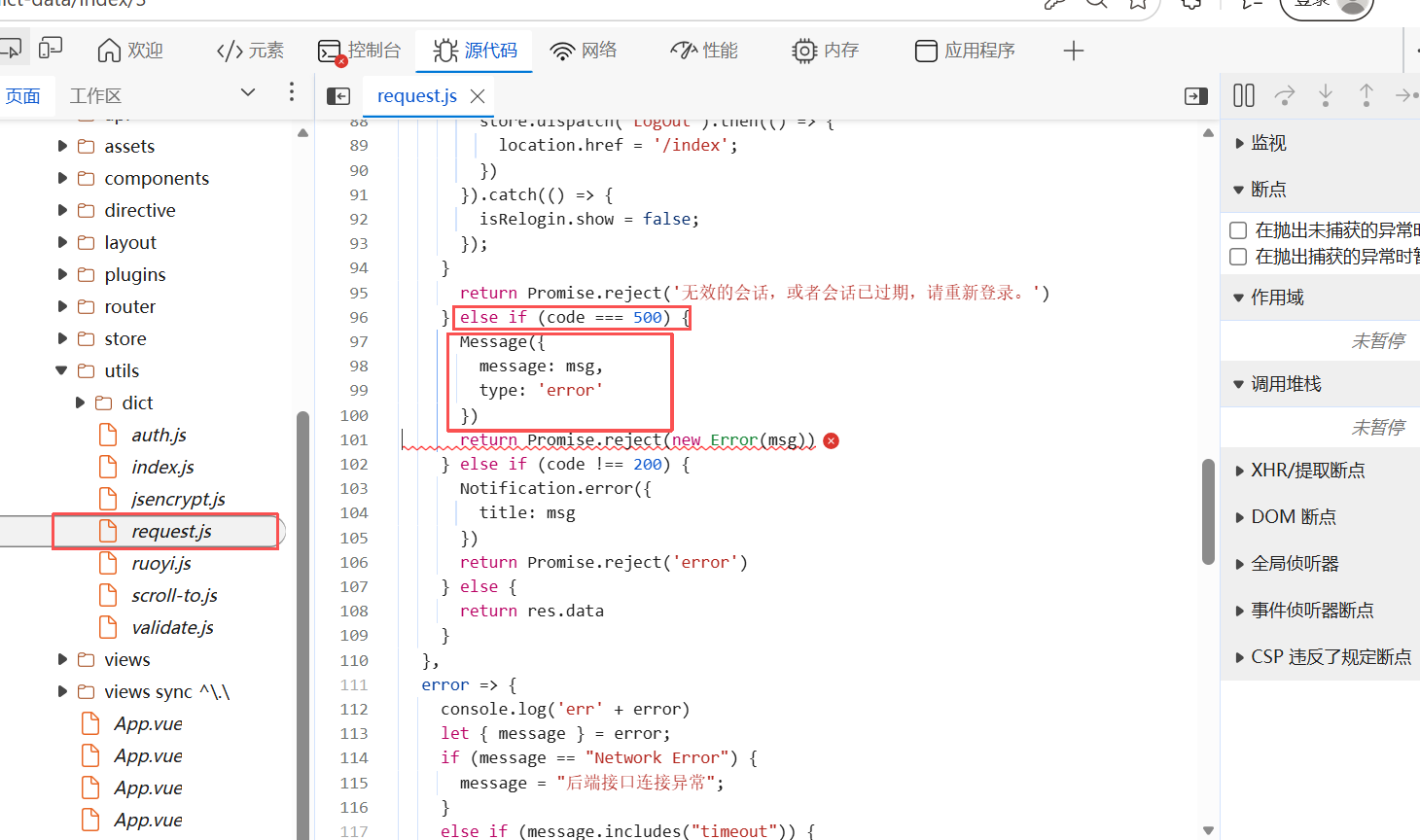The image size is (1420, 840).
Task: Open ruoyi.js file
Action: (161, 564)
